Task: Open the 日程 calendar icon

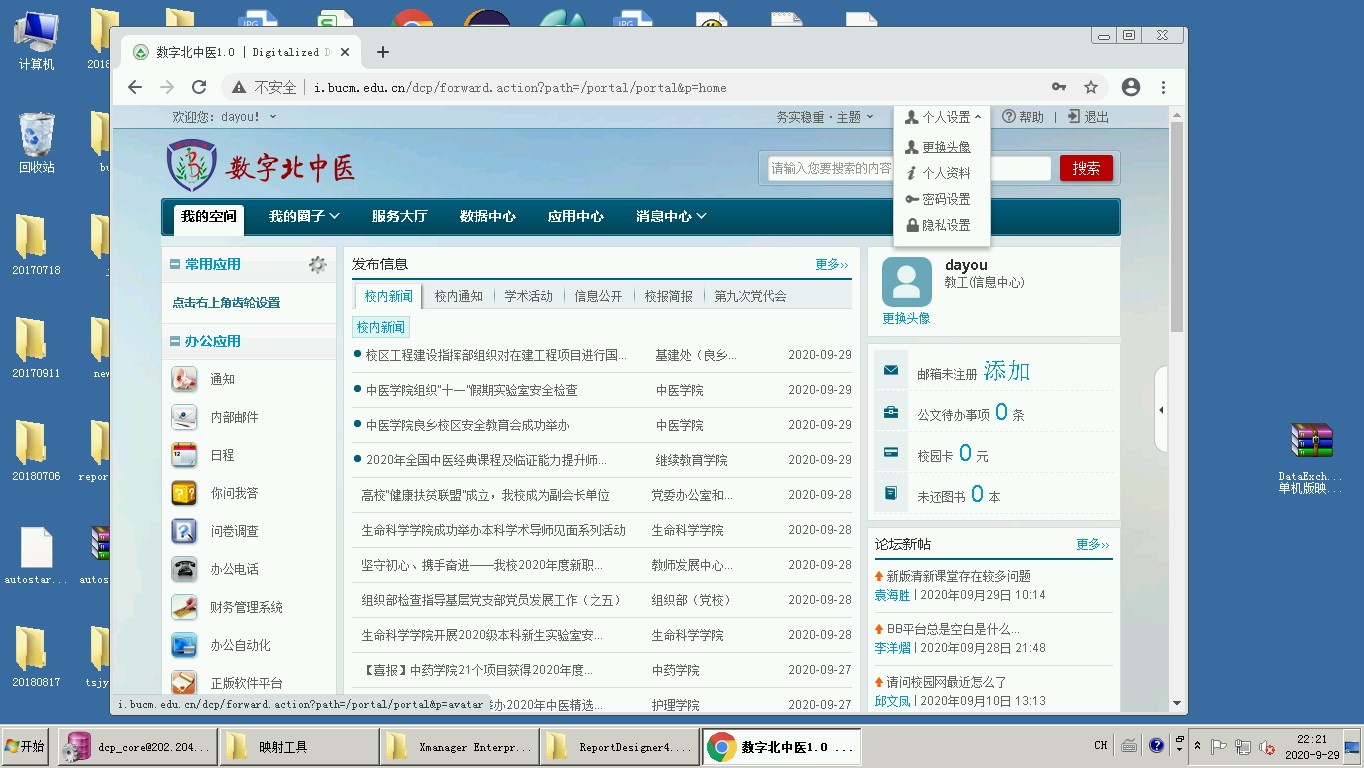Action: (184, 455)
